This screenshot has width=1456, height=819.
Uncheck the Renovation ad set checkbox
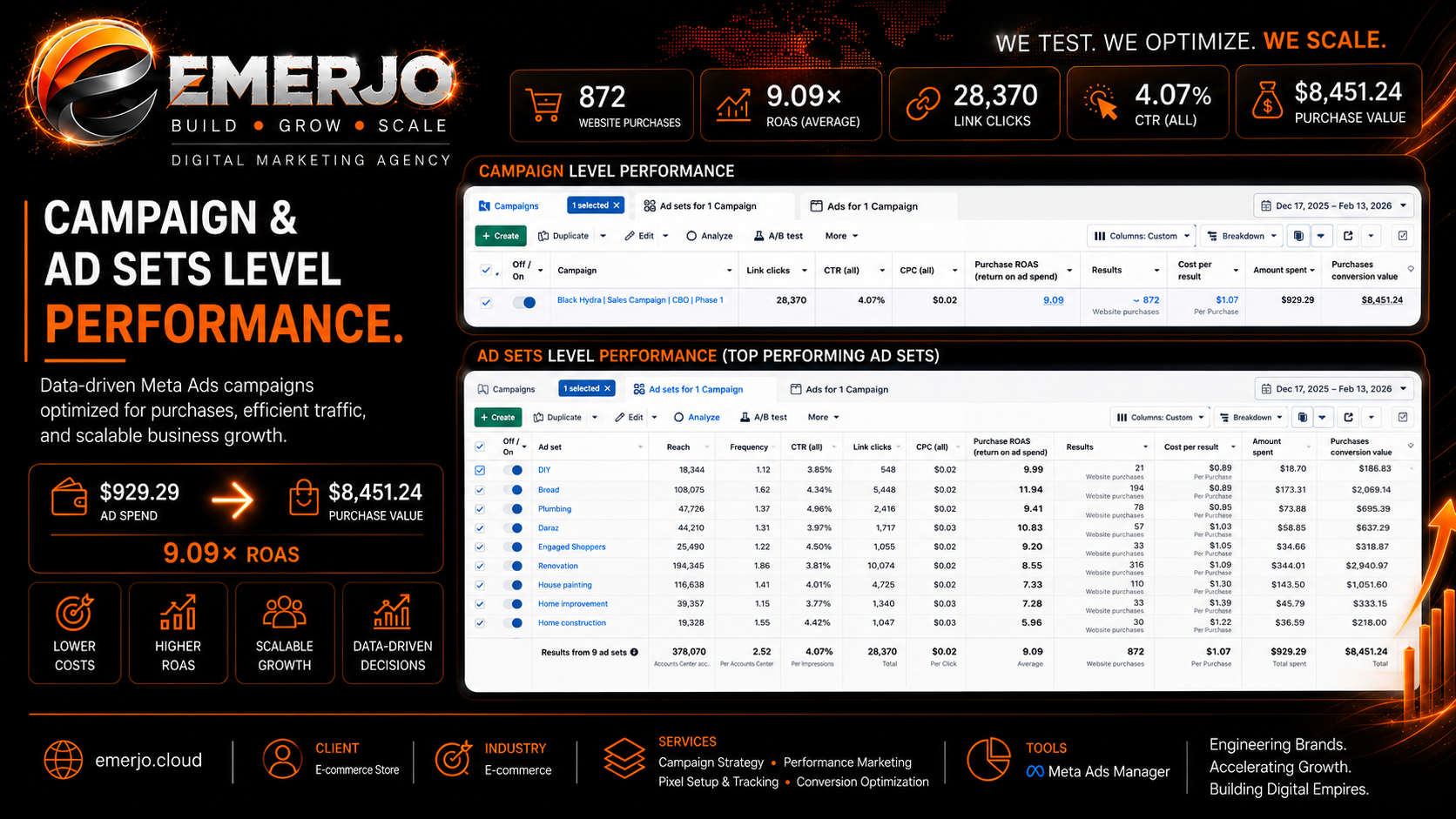(480, 567)
